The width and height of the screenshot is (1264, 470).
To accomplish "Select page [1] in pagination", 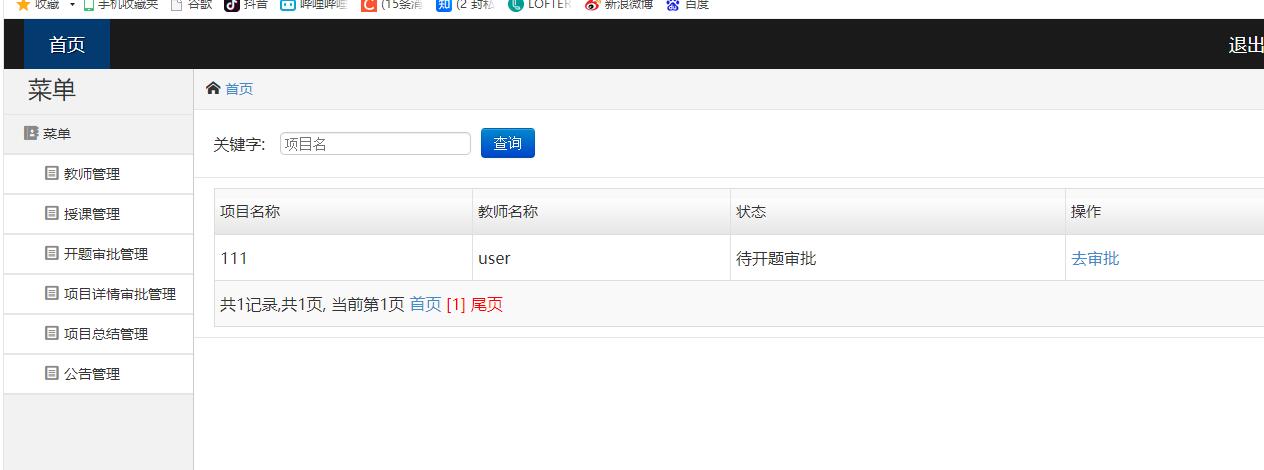I will pyautogui.click(x=456, y=304).
